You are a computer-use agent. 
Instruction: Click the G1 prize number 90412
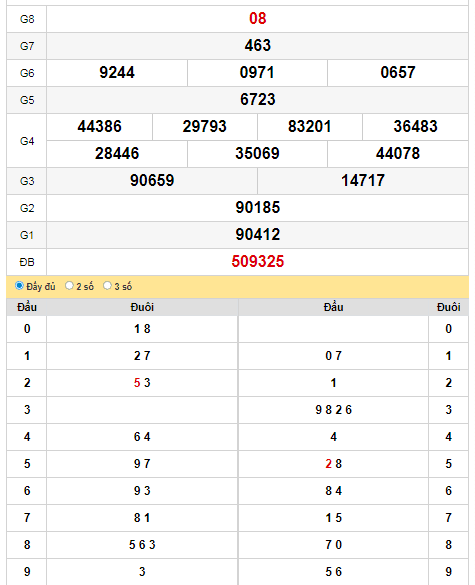(257, 235)
